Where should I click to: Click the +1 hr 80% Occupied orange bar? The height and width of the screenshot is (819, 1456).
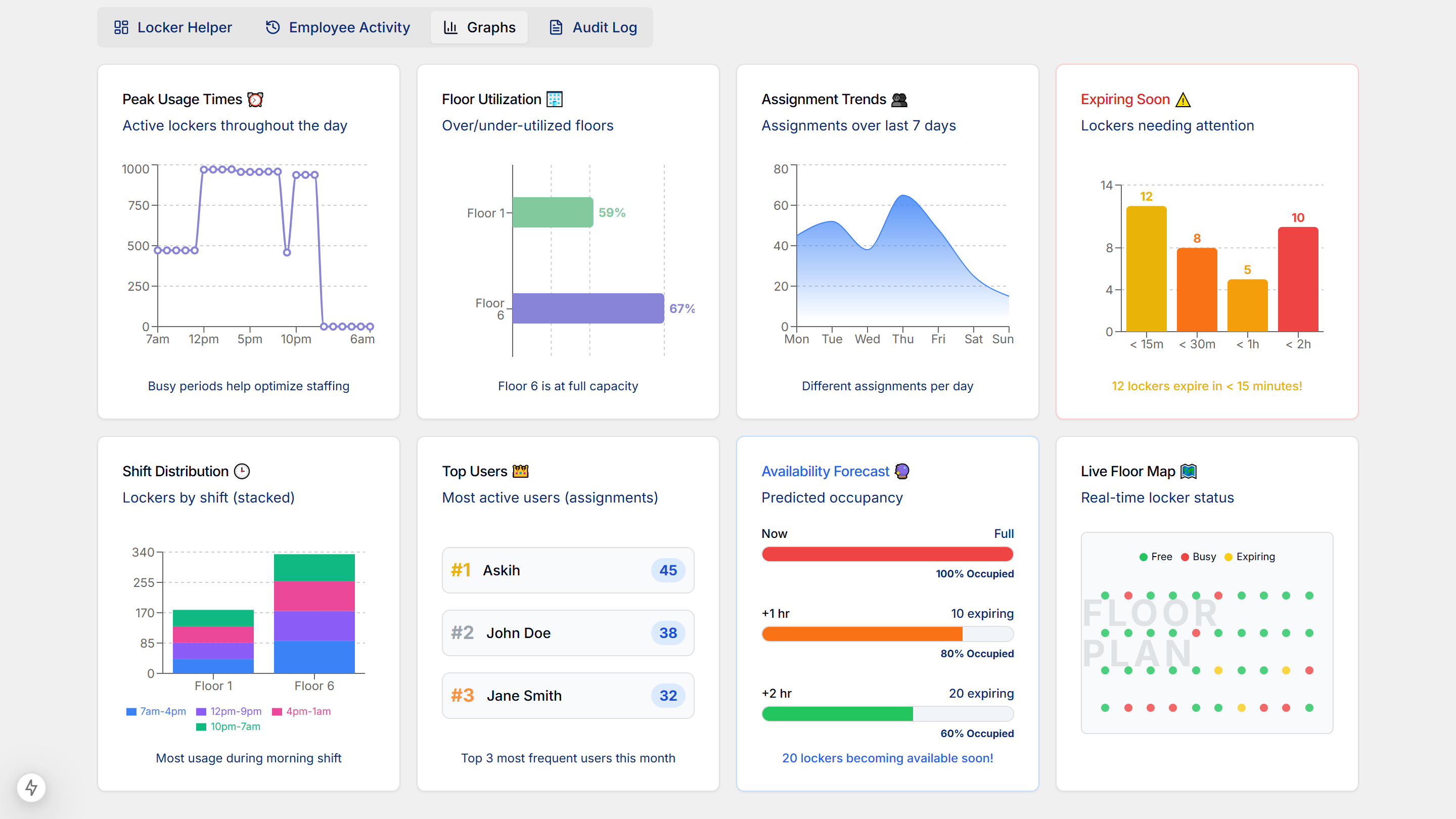[x=887, y=634]
